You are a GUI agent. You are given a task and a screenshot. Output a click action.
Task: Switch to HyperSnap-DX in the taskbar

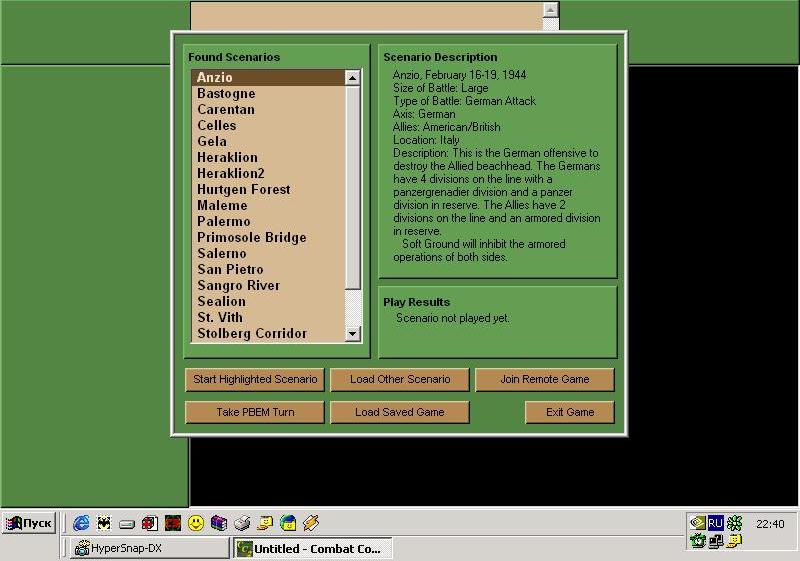[x=150, y=548]
